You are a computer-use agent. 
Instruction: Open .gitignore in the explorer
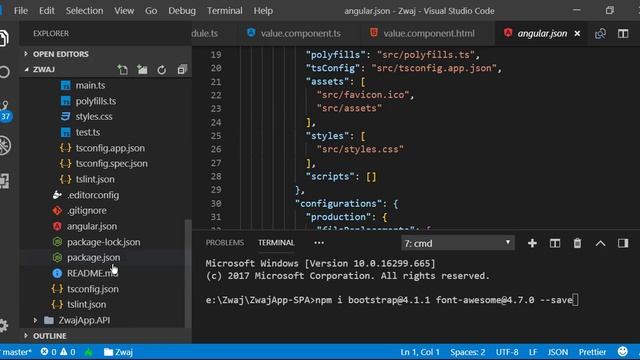tap(87, 211)
